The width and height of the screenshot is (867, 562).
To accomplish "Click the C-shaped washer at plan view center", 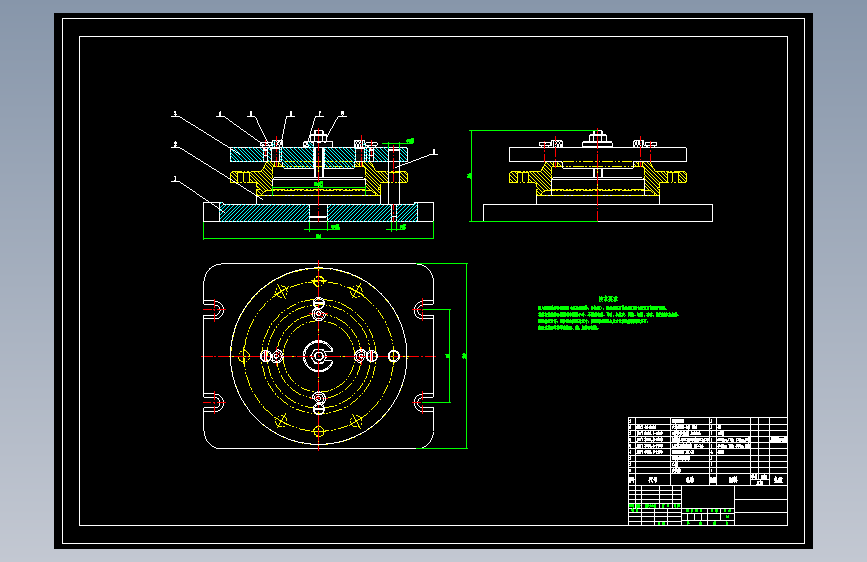I will point(318,356).
